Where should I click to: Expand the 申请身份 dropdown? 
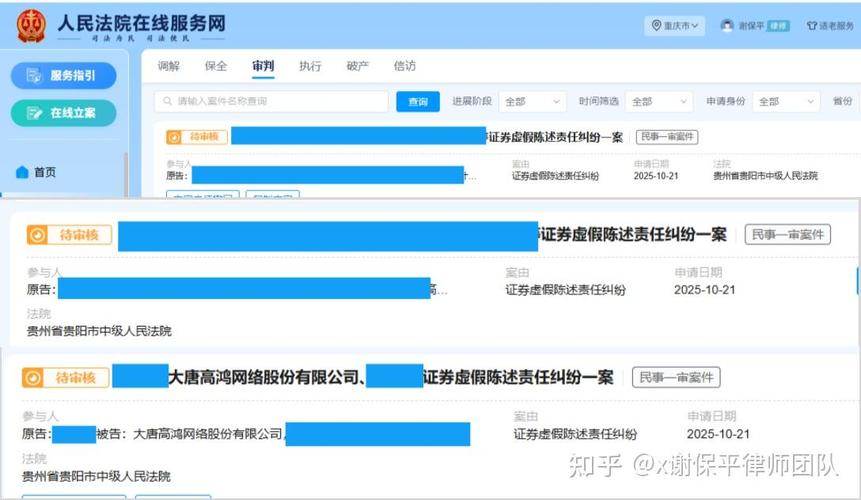tap(786, 102)
